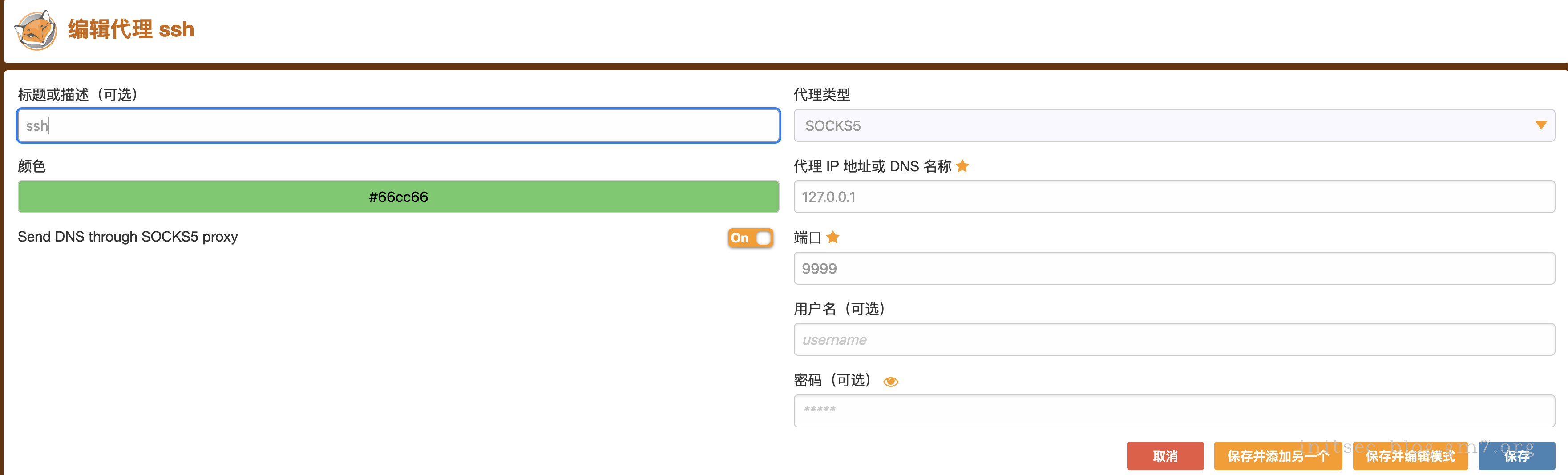Click the 127.0.0.1 proxy IP field
1568x475 pixels.
(1174, 197)
